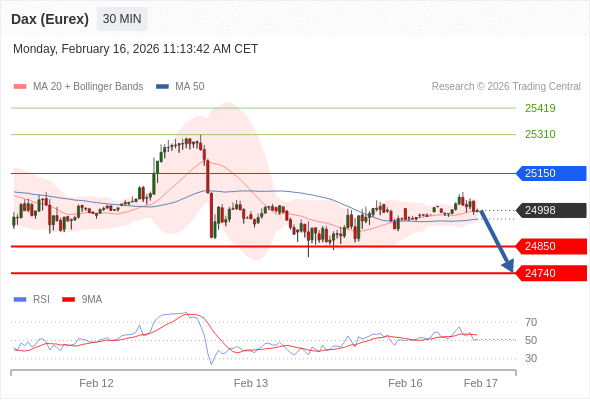
Task: Click the MA 50 blue legend swatch
Action: click(x=163, y=87)
